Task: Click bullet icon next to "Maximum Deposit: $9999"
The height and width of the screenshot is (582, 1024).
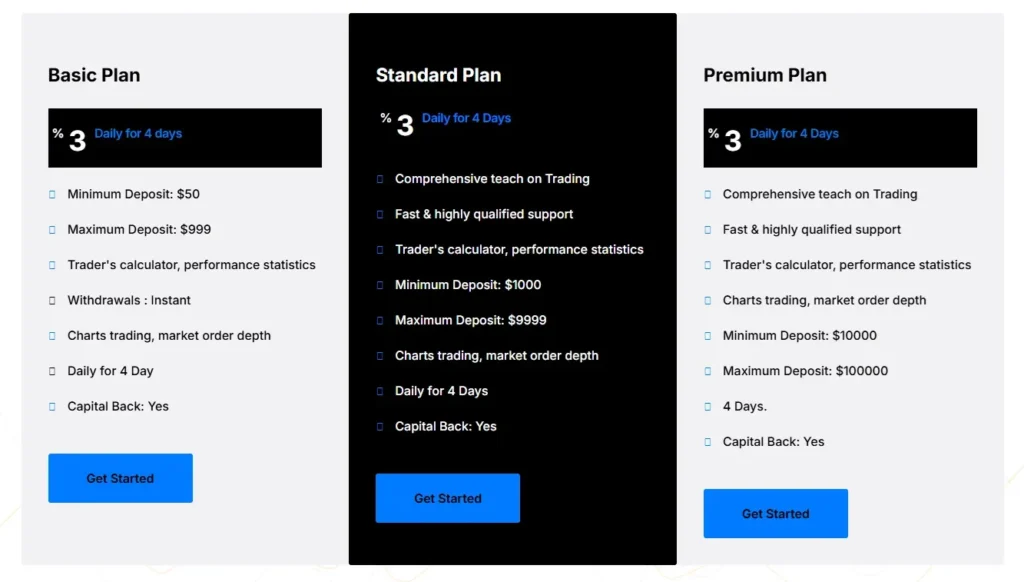Action: [380, 321]
